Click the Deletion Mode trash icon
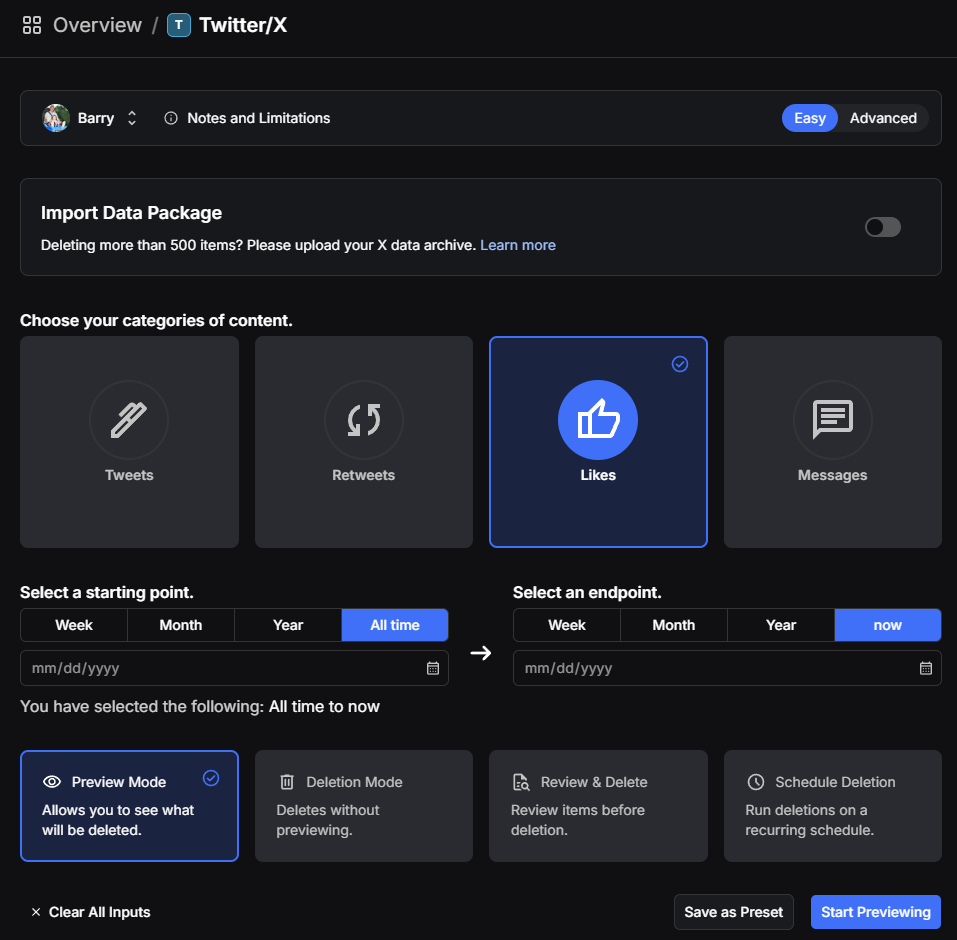The width and height of the screenshot is (957, 940). point(287,782)
